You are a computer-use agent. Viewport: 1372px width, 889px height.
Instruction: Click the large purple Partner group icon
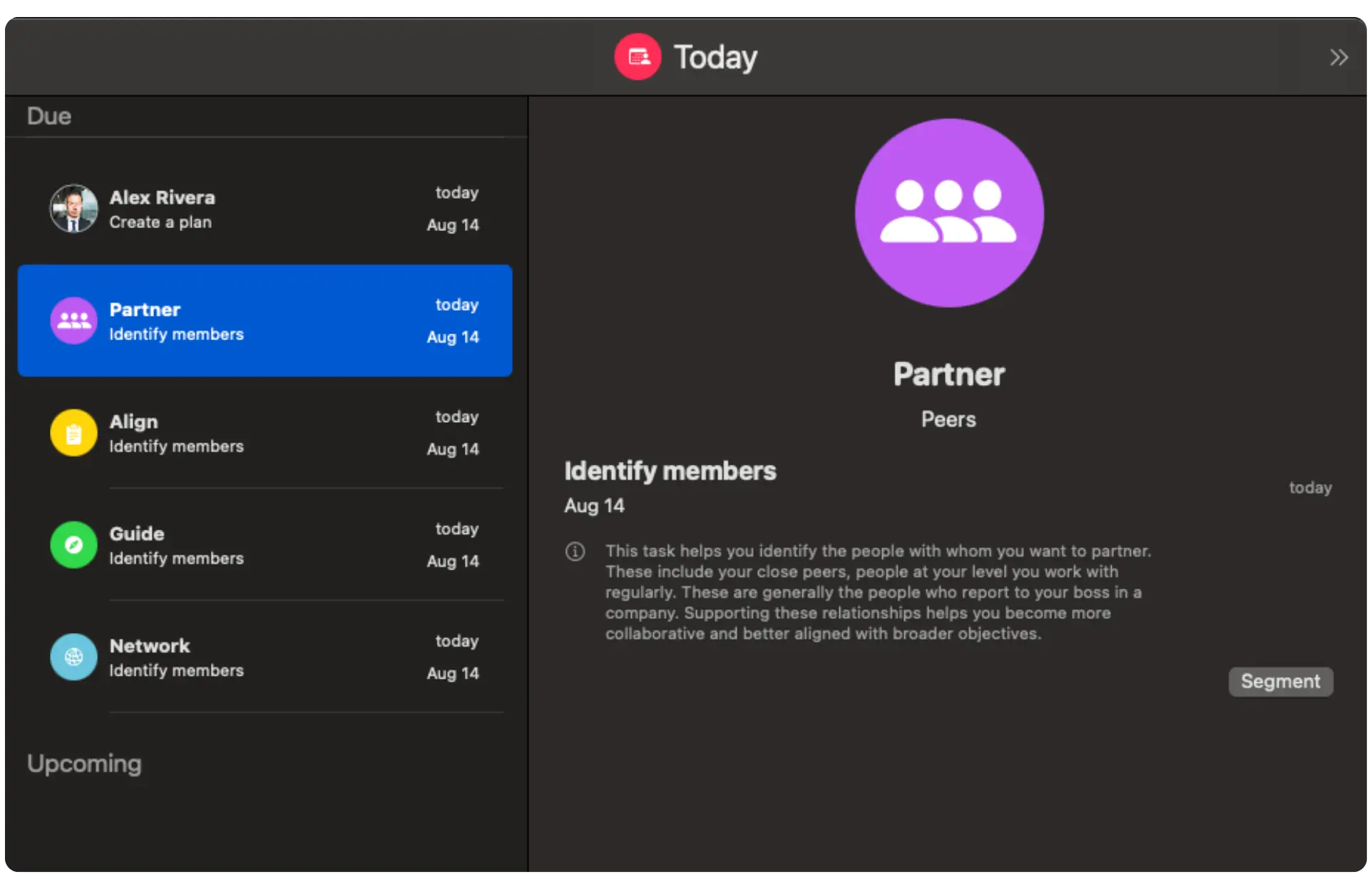(x=949, y=213)
